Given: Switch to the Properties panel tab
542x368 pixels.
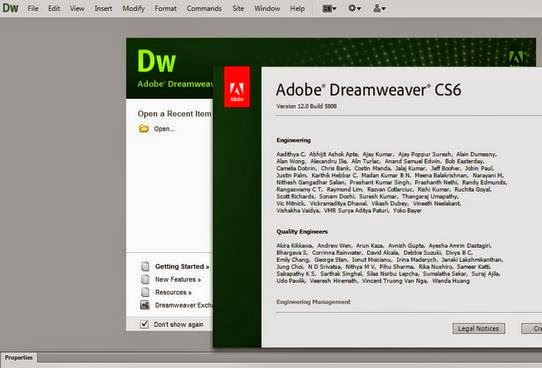Looking at the screenshot, I should point(19,358).
